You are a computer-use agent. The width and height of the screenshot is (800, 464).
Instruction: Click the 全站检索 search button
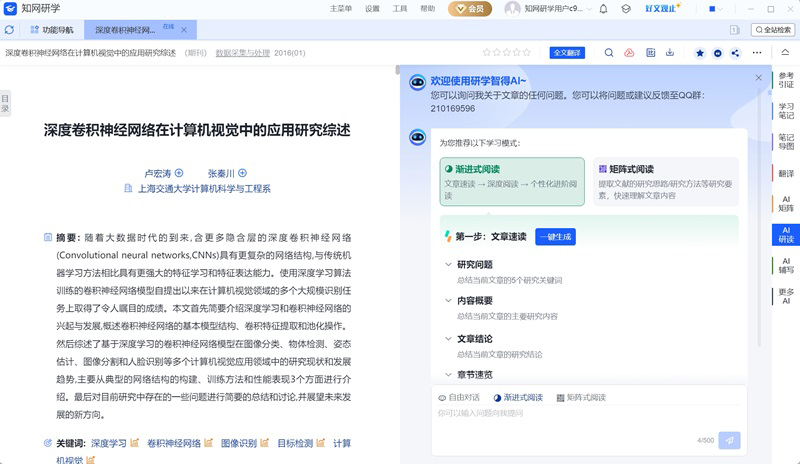pos(773,30)
